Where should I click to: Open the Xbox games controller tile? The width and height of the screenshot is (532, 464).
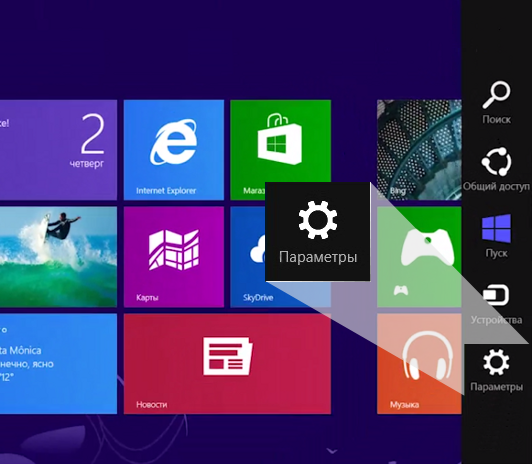pos(419,257)
